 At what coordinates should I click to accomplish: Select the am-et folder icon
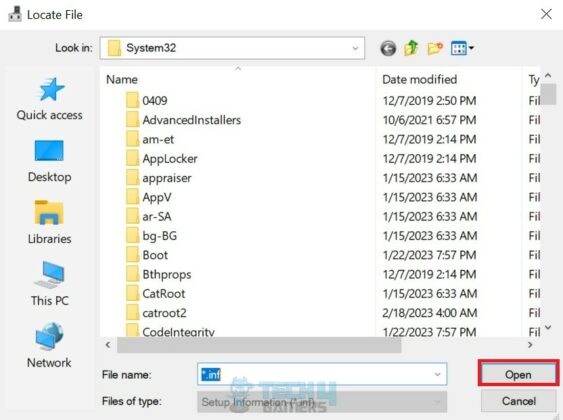point(132,139)
